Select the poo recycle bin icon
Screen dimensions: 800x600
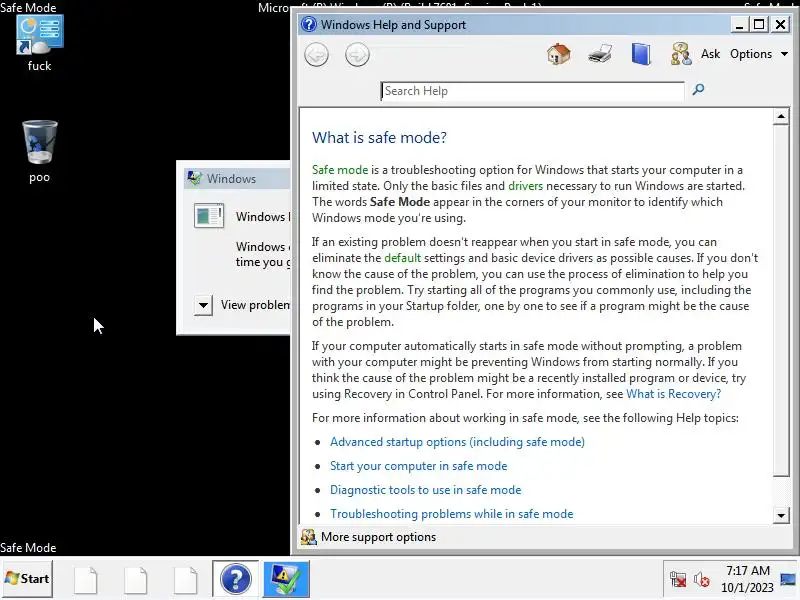coord(39,151)
